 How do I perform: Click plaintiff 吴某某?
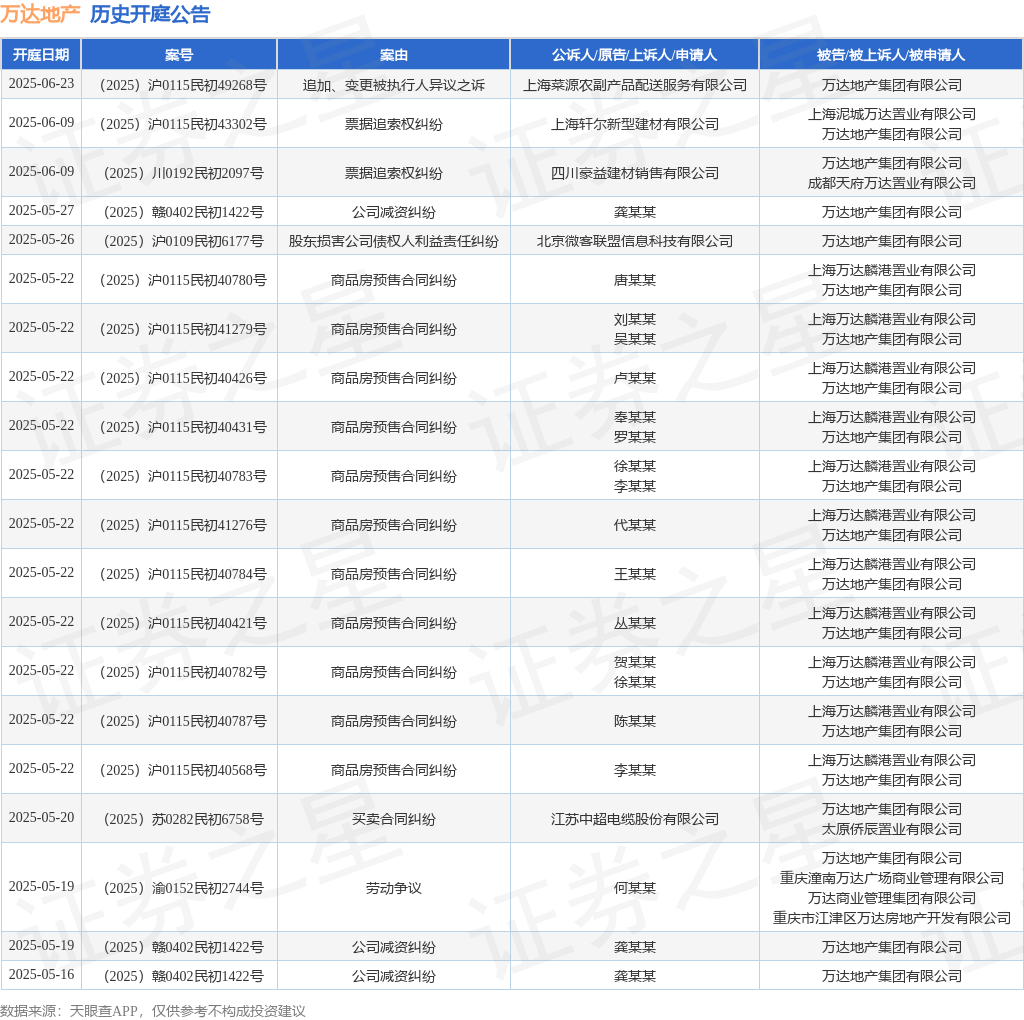coord(635,340)
